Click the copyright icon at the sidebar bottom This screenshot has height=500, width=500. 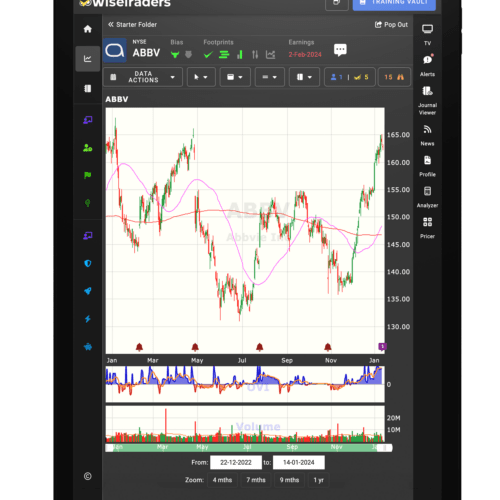pyautogui.click(x=88, y=476)
